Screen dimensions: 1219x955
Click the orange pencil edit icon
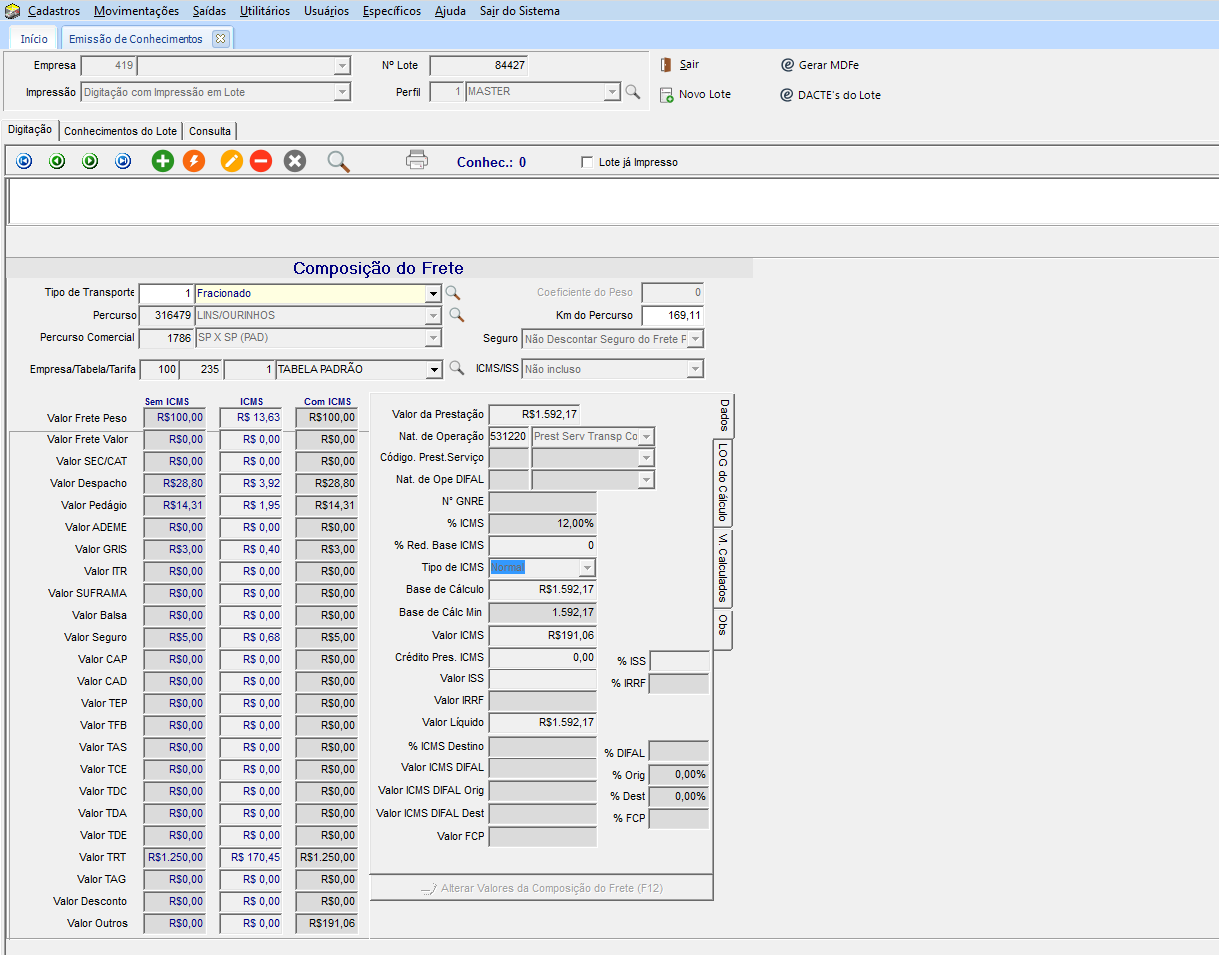[x=232, y=161]
